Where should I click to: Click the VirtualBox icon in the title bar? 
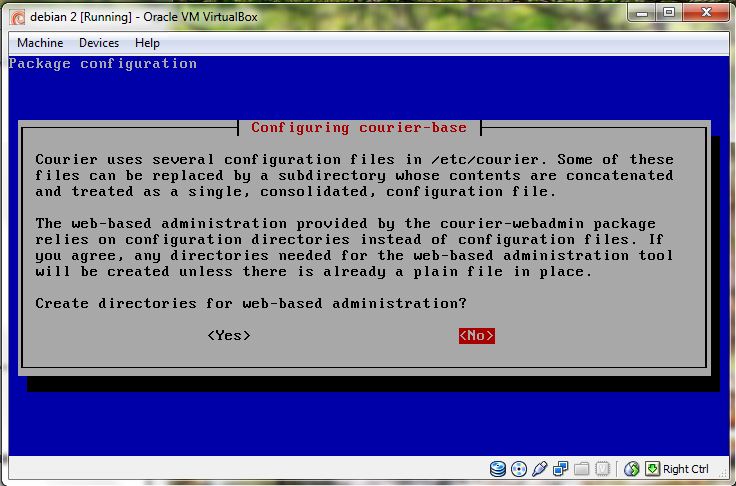18,18
